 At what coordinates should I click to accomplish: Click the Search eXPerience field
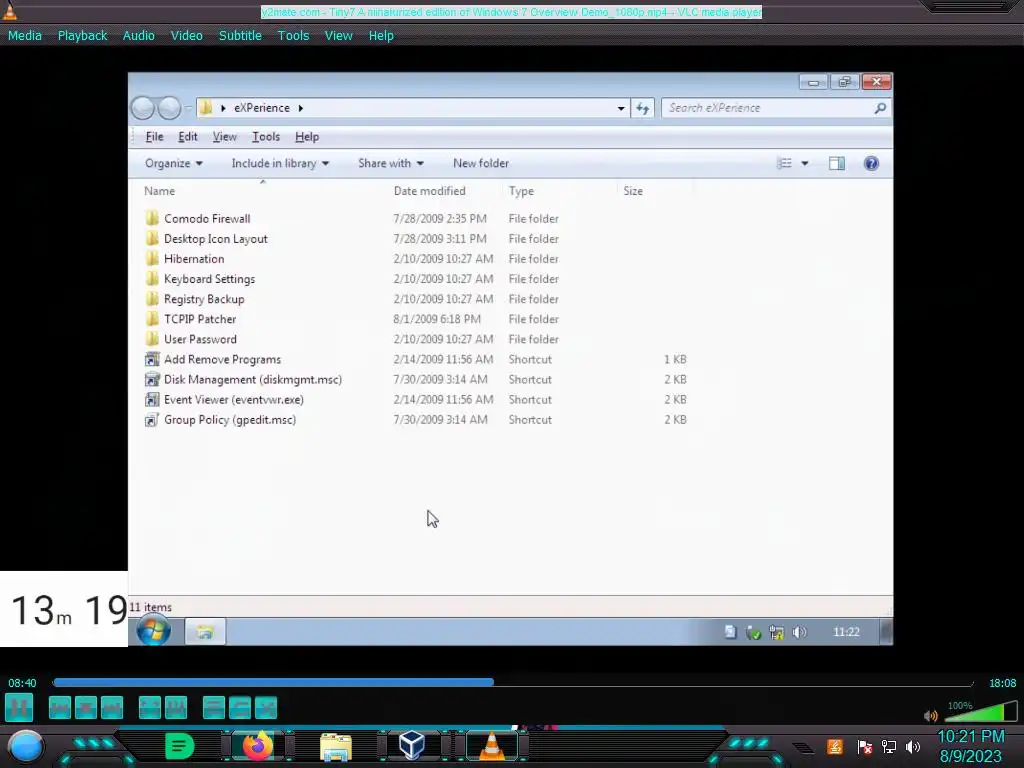[x=776, y=108]
